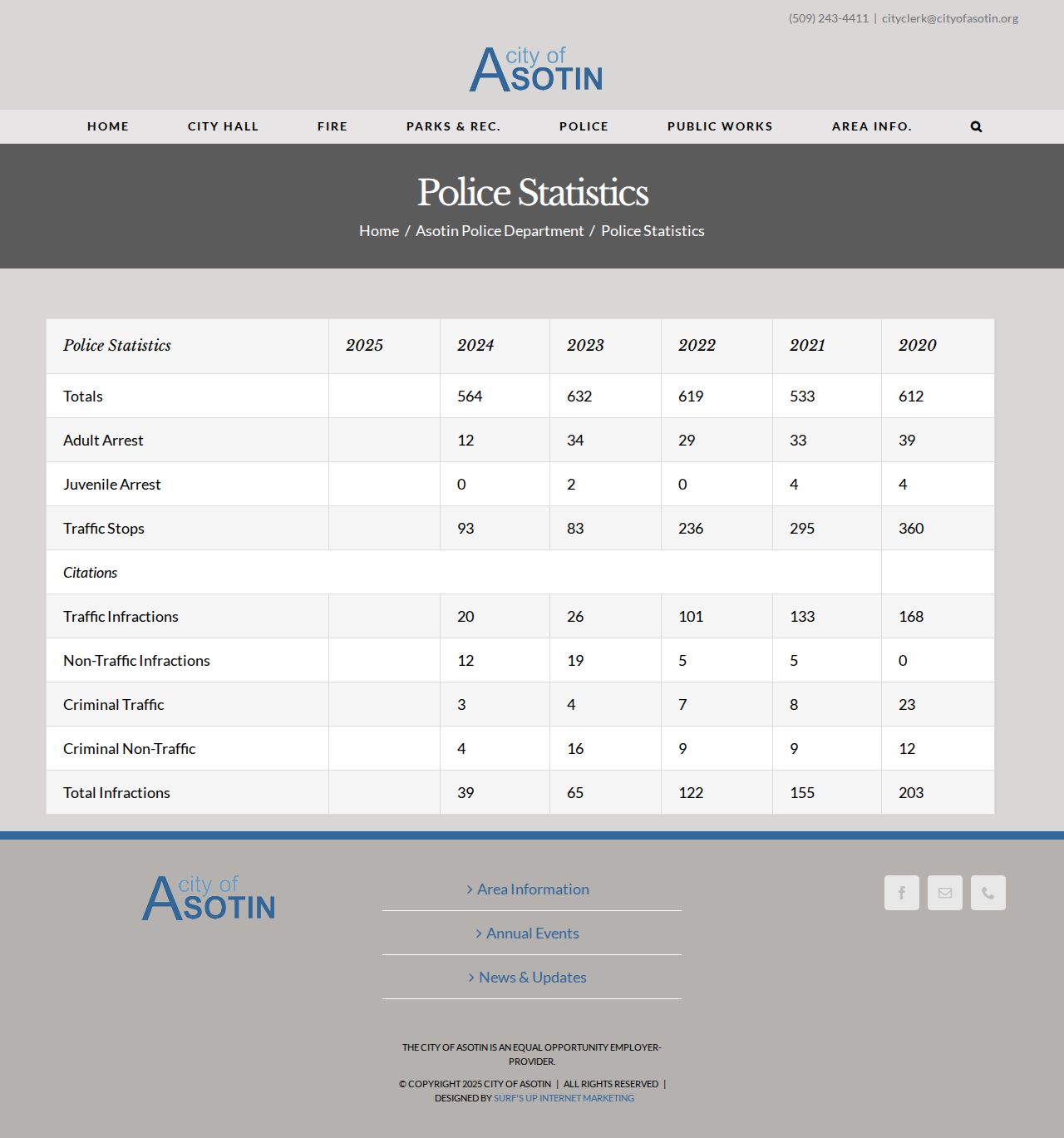Open the CITY HALL menu
Viewport: 1064px width, 1138px height.
click(223, 126)
